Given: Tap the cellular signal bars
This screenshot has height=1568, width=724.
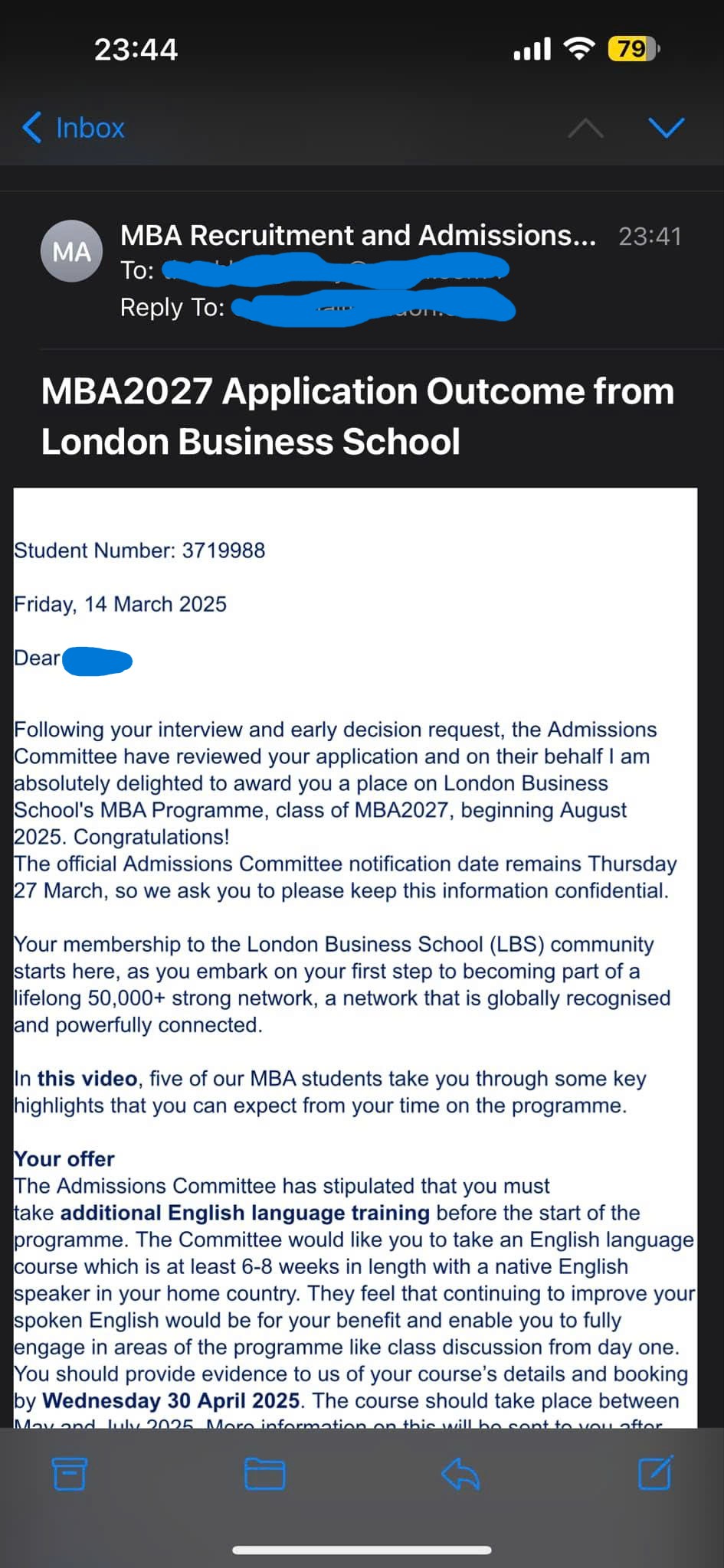Looking at the screenshot, I should [x=532, y=49].
